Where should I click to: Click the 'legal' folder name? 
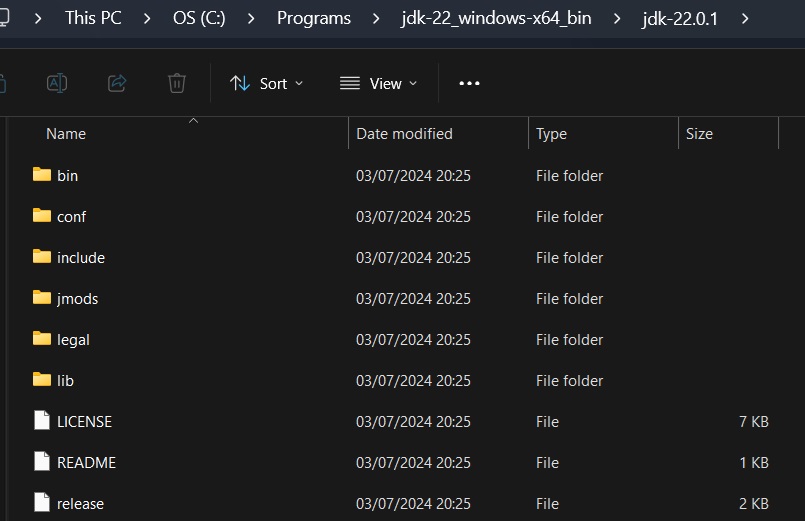coord(73,340)
